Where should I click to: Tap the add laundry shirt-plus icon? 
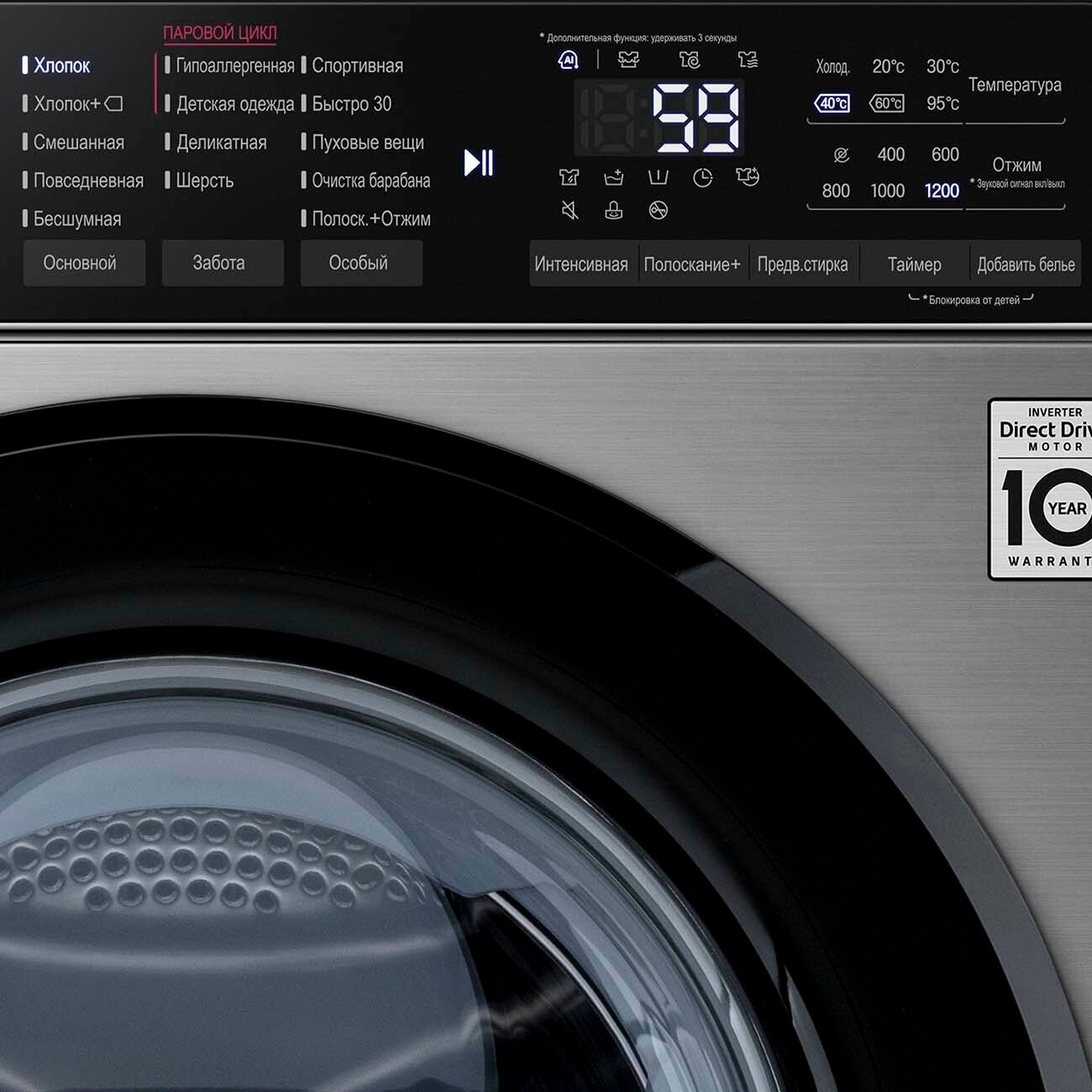pos(748,176)
